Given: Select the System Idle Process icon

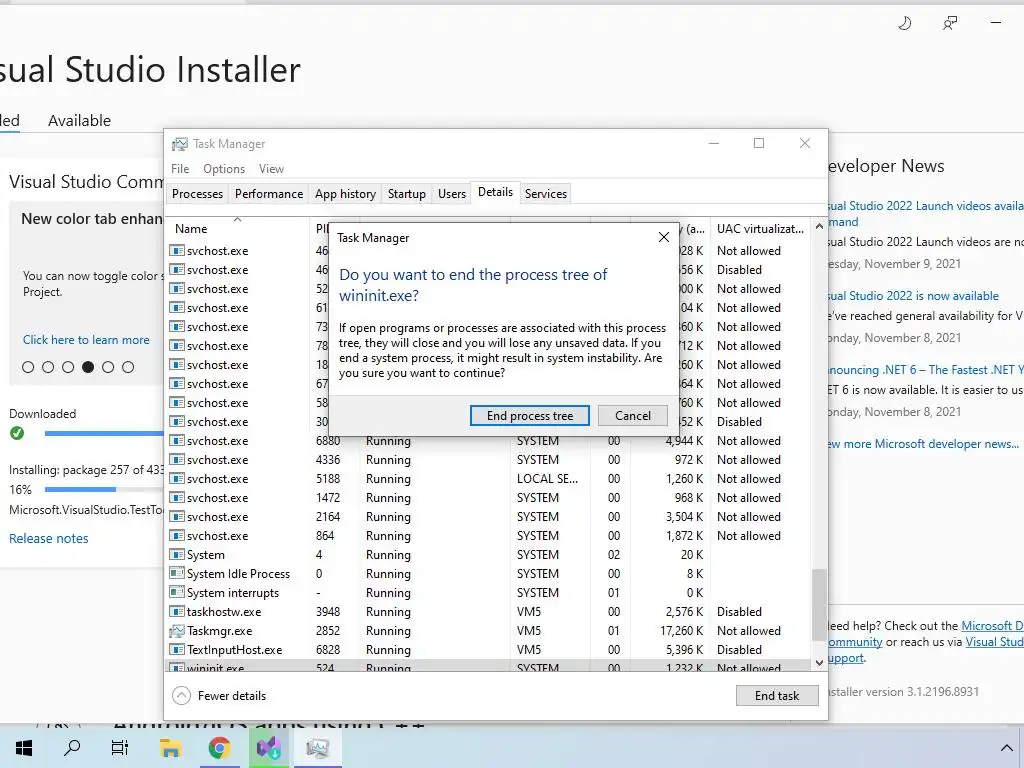Looking at the screenshot, I should click(176, 573).
